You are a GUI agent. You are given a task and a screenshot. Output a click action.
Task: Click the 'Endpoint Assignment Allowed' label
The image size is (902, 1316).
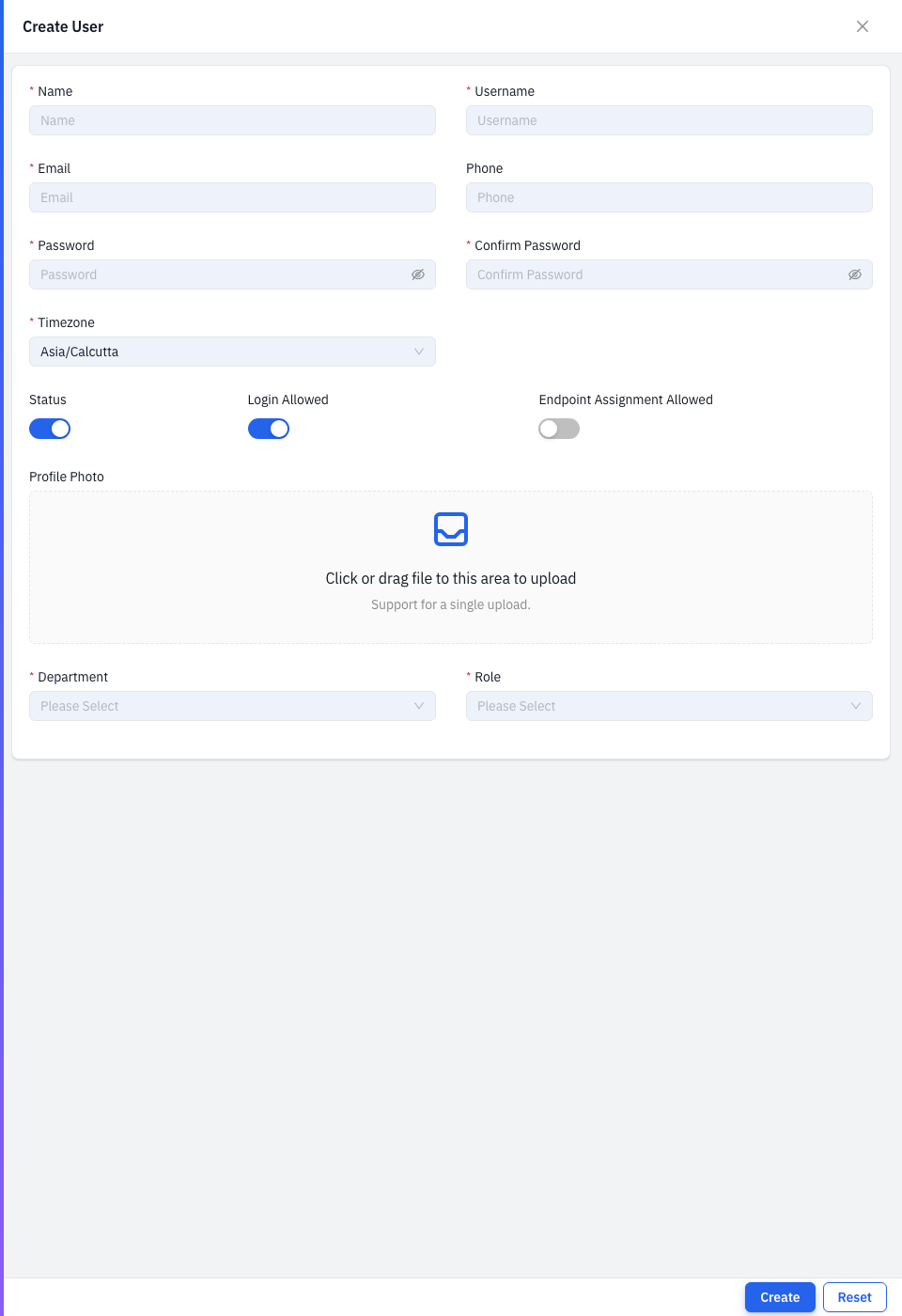point(626,399)
